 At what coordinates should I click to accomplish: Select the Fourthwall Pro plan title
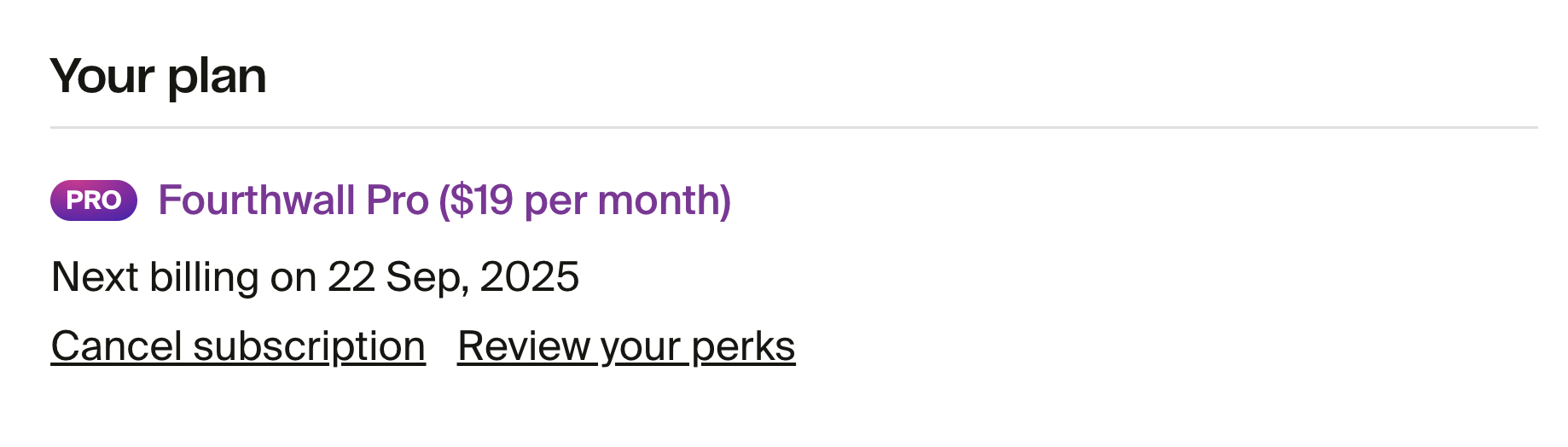(x=444, y=200)
